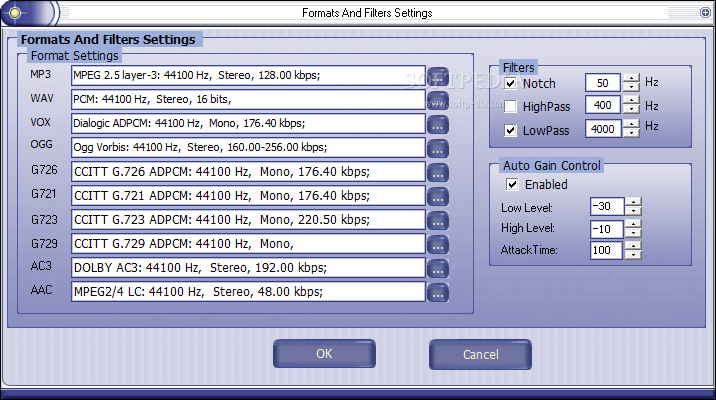Click the CCITT G.726 ADPCM field

[x=248, y=172]
